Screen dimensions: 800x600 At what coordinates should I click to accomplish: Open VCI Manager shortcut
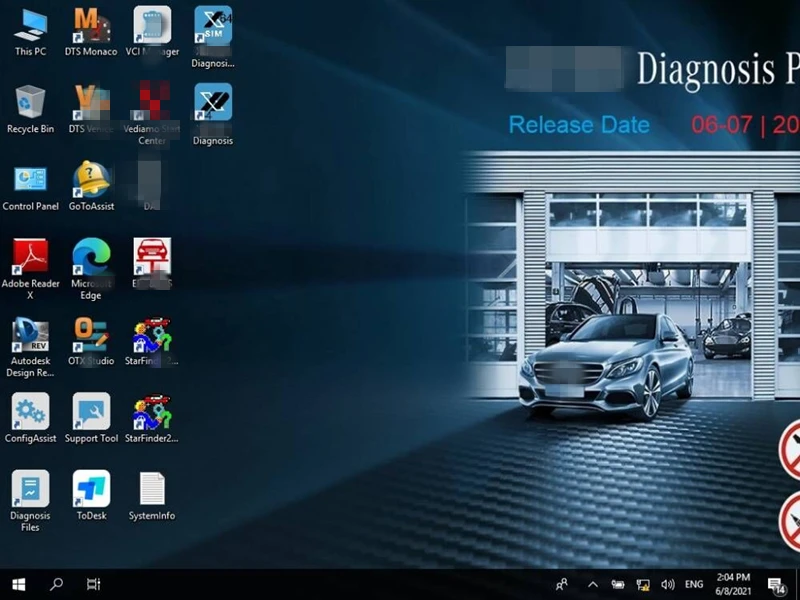[152, 32]
